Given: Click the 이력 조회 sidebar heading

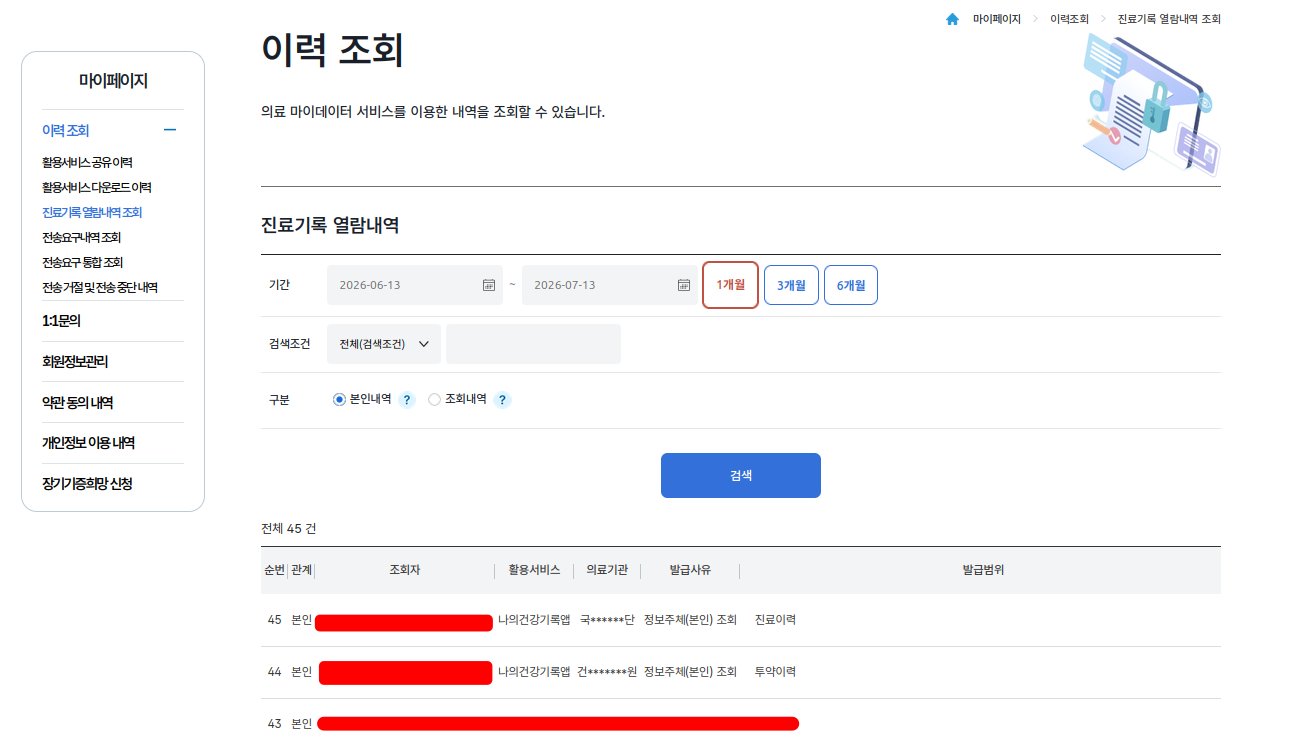Looking at the screenshot, I should (x=66, y=130).
